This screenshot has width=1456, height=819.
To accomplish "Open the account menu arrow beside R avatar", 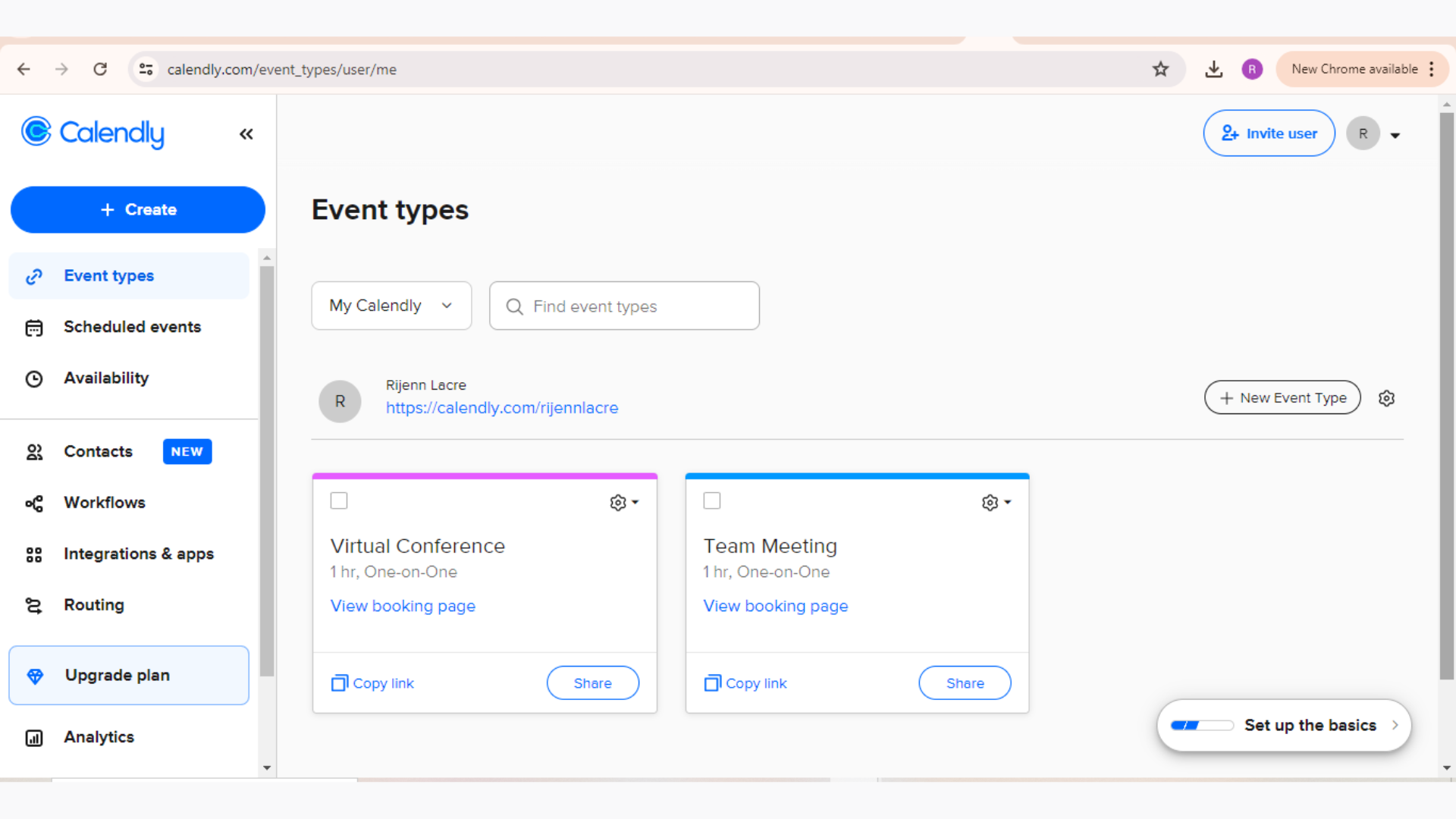I will click(x=1395, y=135).
